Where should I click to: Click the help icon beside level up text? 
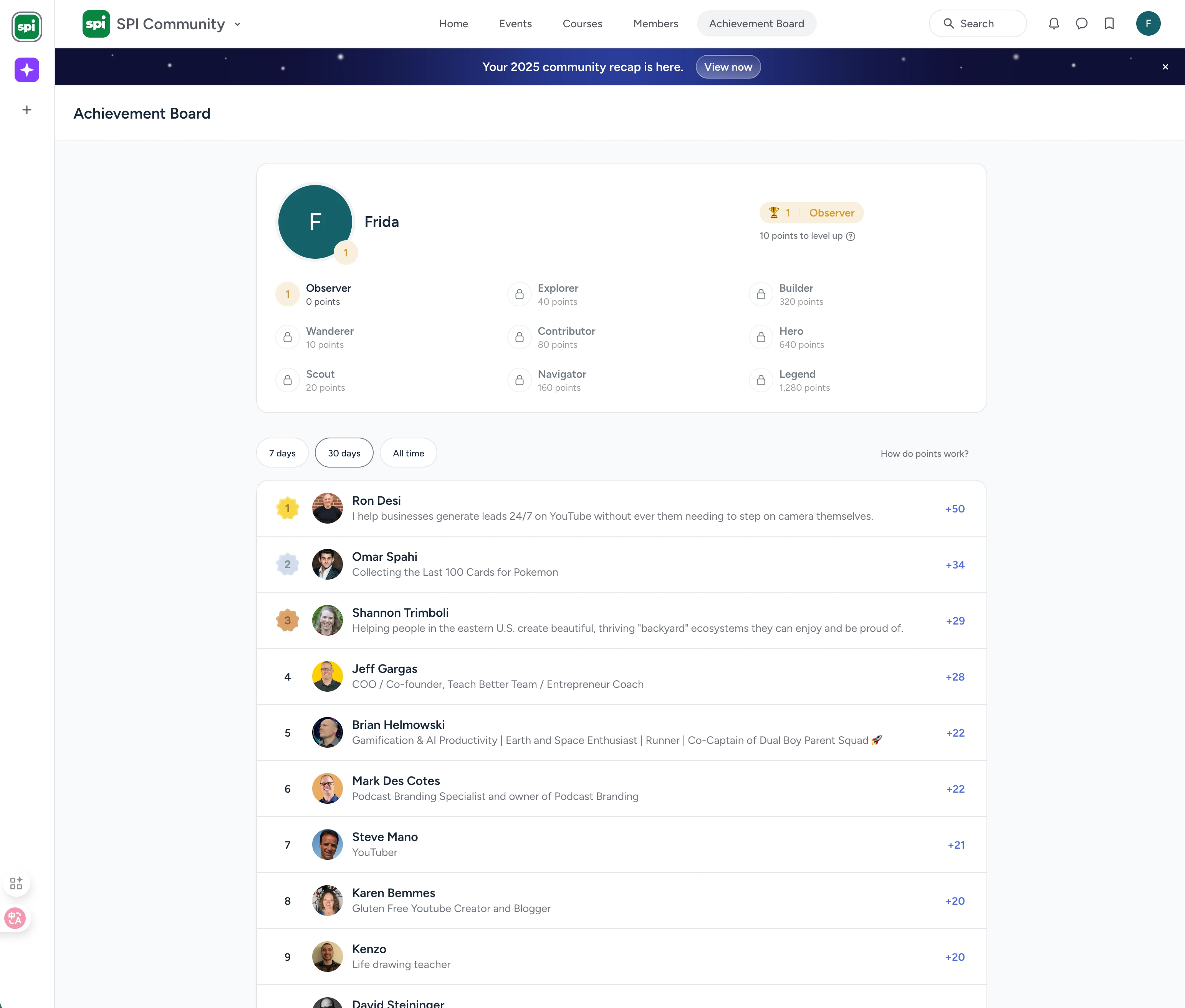pos(851,236)
